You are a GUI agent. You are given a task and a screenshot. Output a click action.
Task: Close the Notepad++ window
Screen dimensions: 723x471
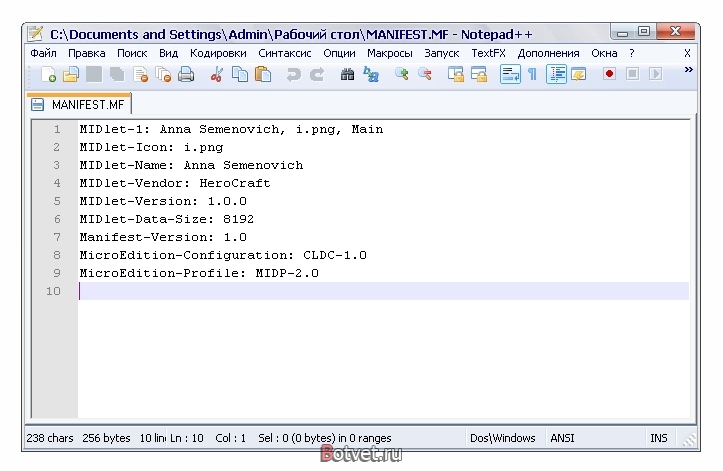pos(676,31)
